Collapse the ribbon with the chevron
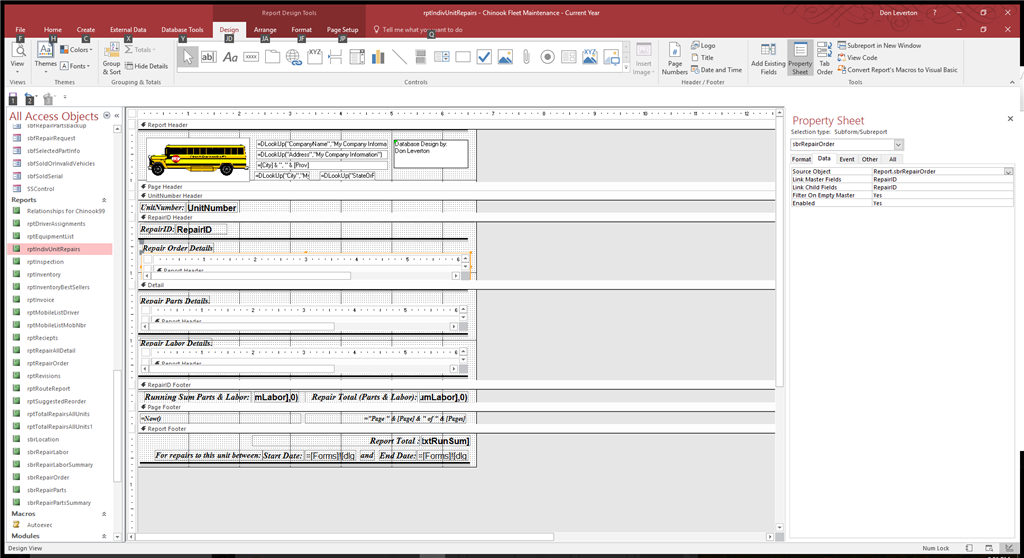This screenshot has width=1024, height=558. pyautogui.click(x=1012, y=82)
